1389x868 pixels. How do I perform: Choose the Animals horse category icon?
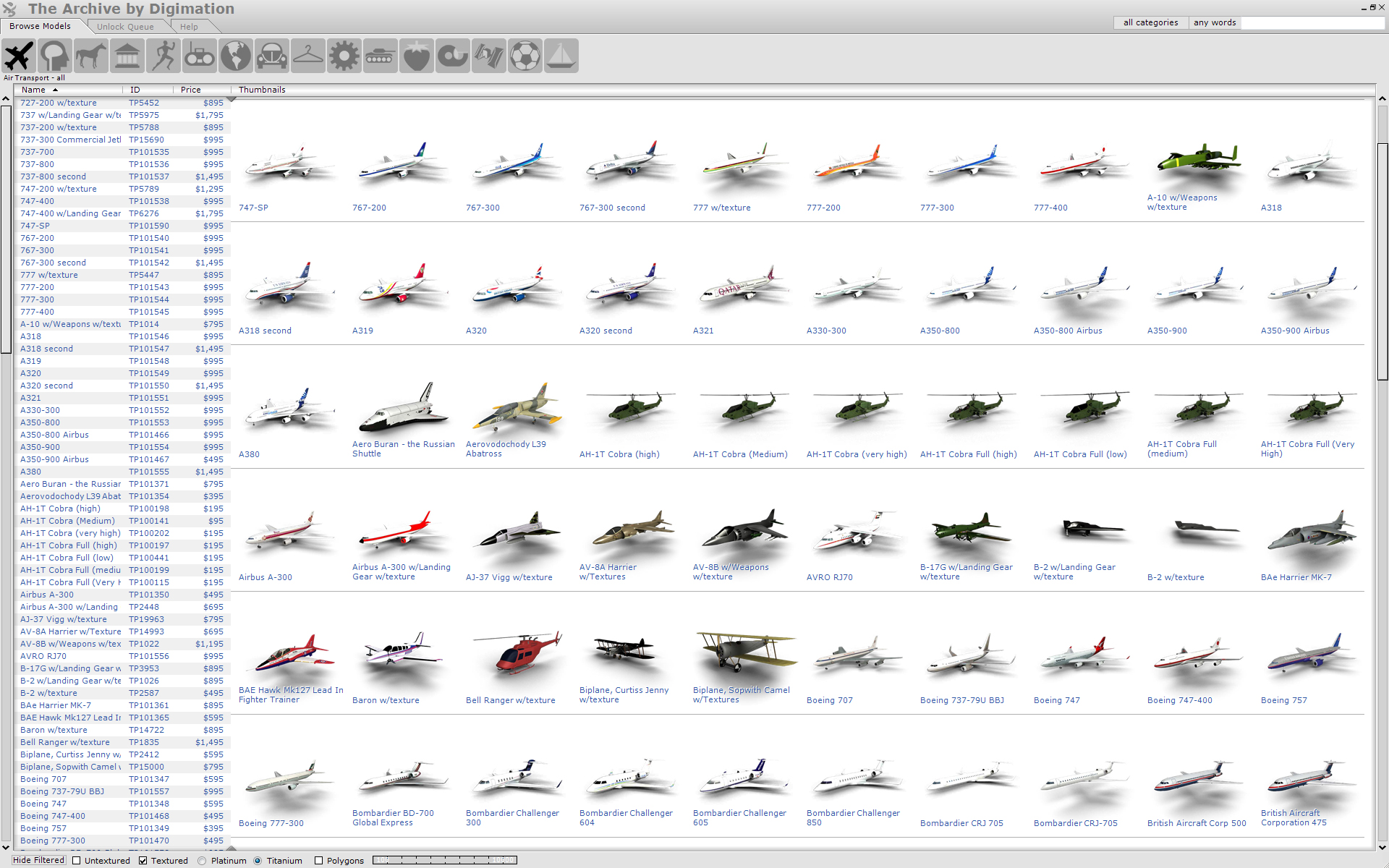pyautogui.click(x=90, y=56)
